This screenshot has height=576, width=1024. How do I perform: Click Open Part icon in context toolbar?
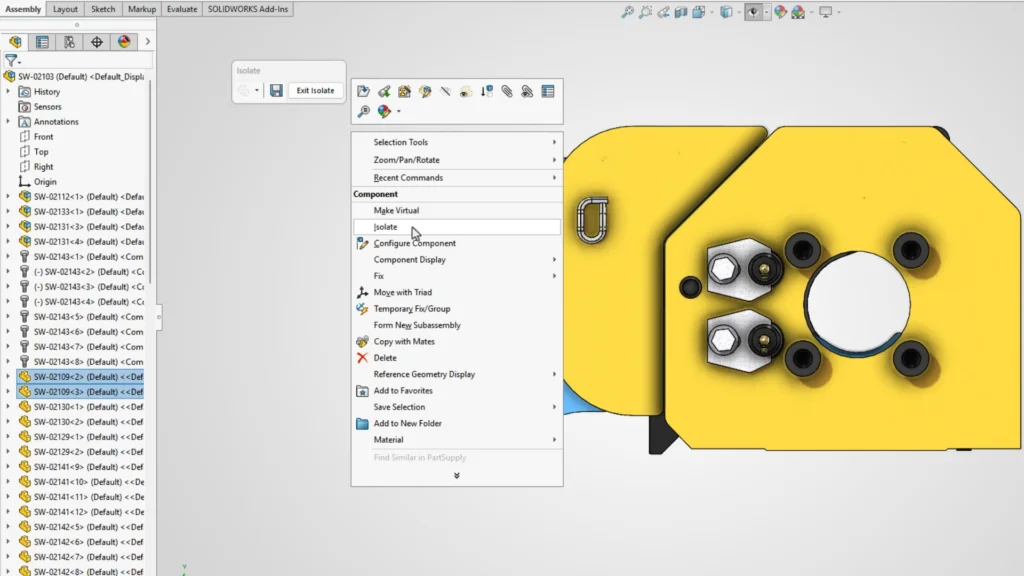click(x=363, y=91)
